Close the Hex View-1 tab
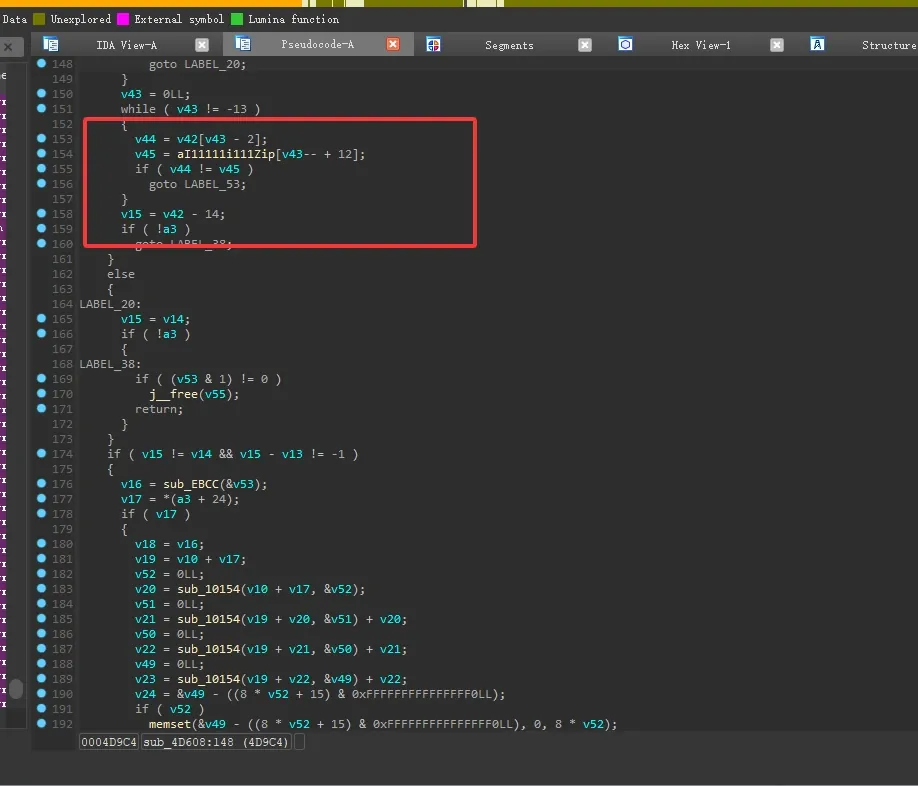Viewport: 918px width, 786px height. click(x=777, y=45)
